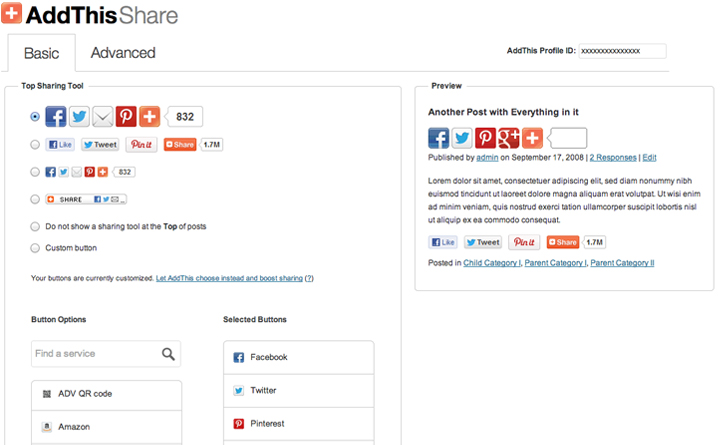Click Find a service search field

(106, 354)
